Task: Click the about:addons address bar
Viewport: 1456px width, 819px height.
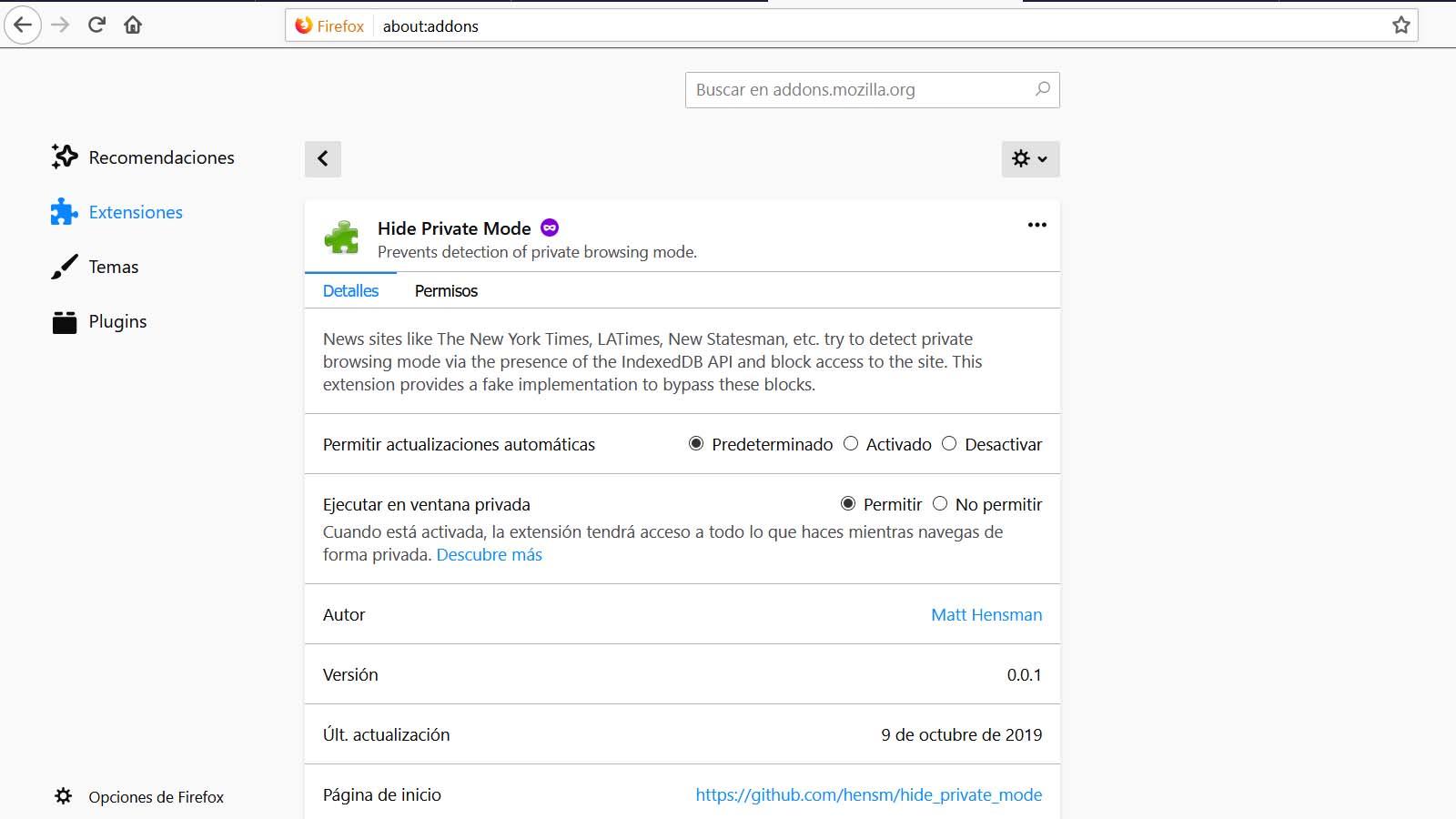Action: [851, 25]
